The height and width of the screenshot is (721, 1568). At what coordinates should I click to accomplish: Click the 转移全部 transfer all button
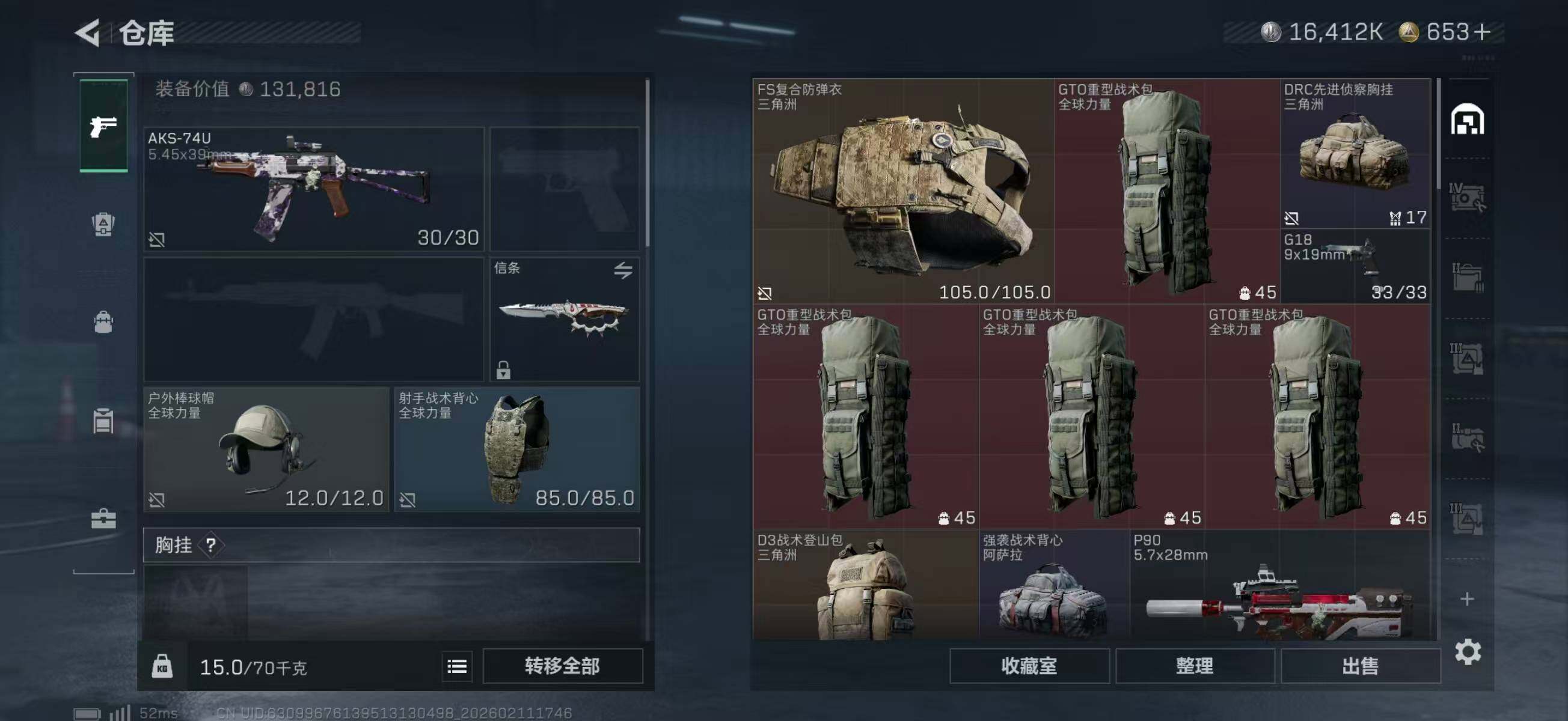[562, 666]
